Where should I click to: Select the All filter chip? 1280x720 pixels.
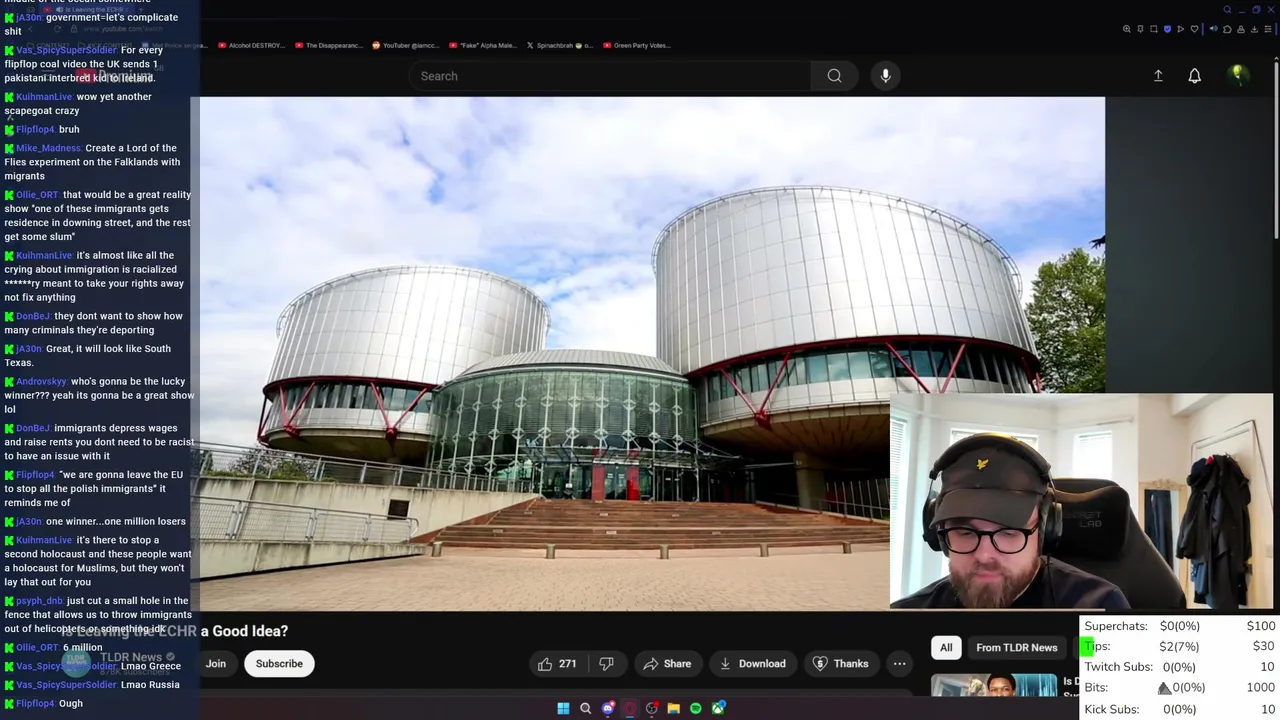click(x=946, y=648)
